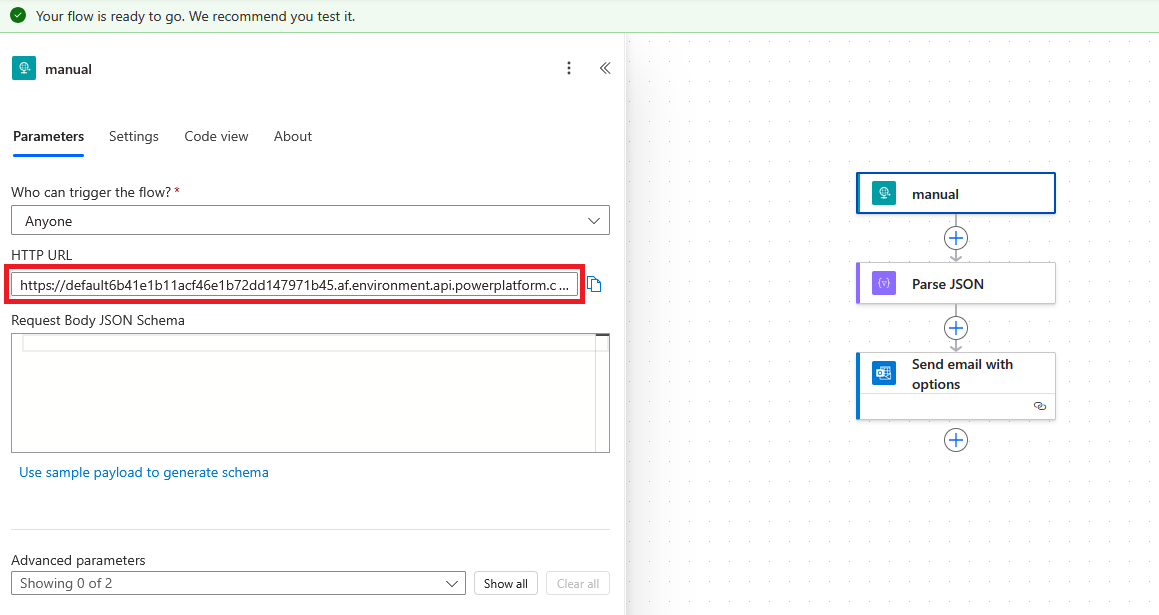Click the Outlook icon on email node
1159x615 pixels.
coord(884,373)
